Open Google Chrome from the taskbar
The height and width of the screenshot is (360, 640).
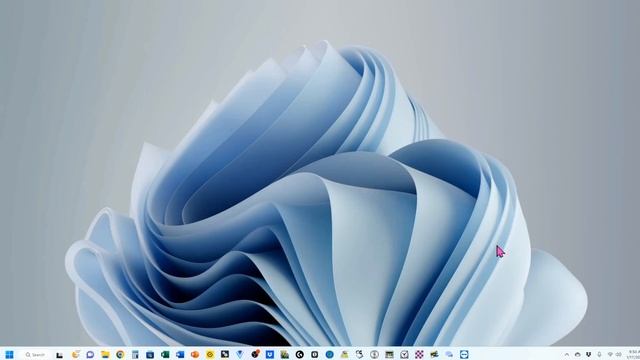pyautogui.click(x=120, y=354)
